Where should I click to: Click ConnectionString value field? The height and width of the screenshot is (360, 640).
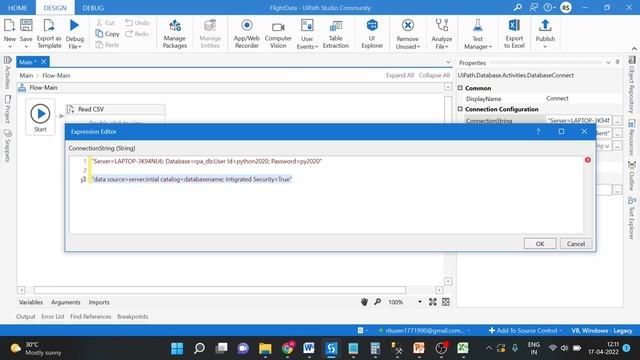click(x=579, y=120)
